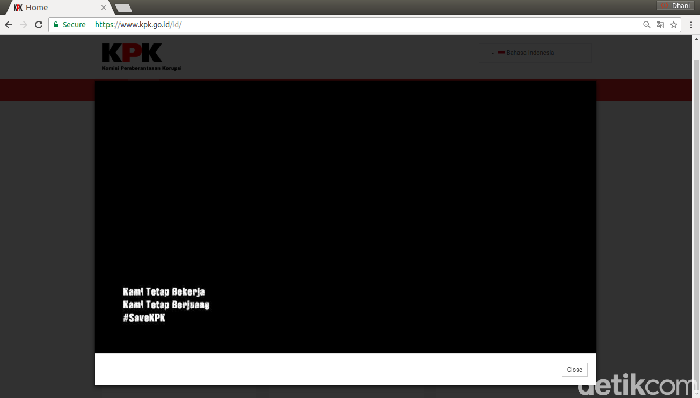Viewport: 700px width, 398px height.
Task: Open the translate page icon
Action: tap(660, 25)
